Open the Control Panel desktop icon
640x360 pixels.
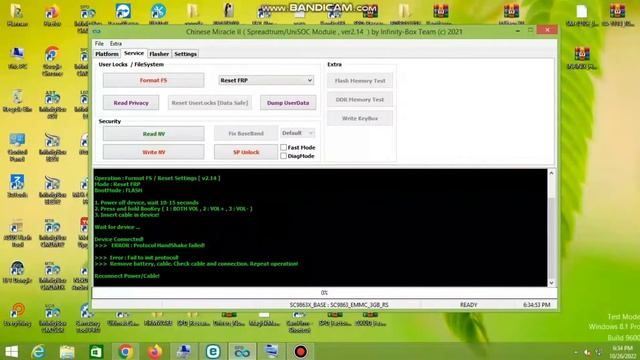17,147
